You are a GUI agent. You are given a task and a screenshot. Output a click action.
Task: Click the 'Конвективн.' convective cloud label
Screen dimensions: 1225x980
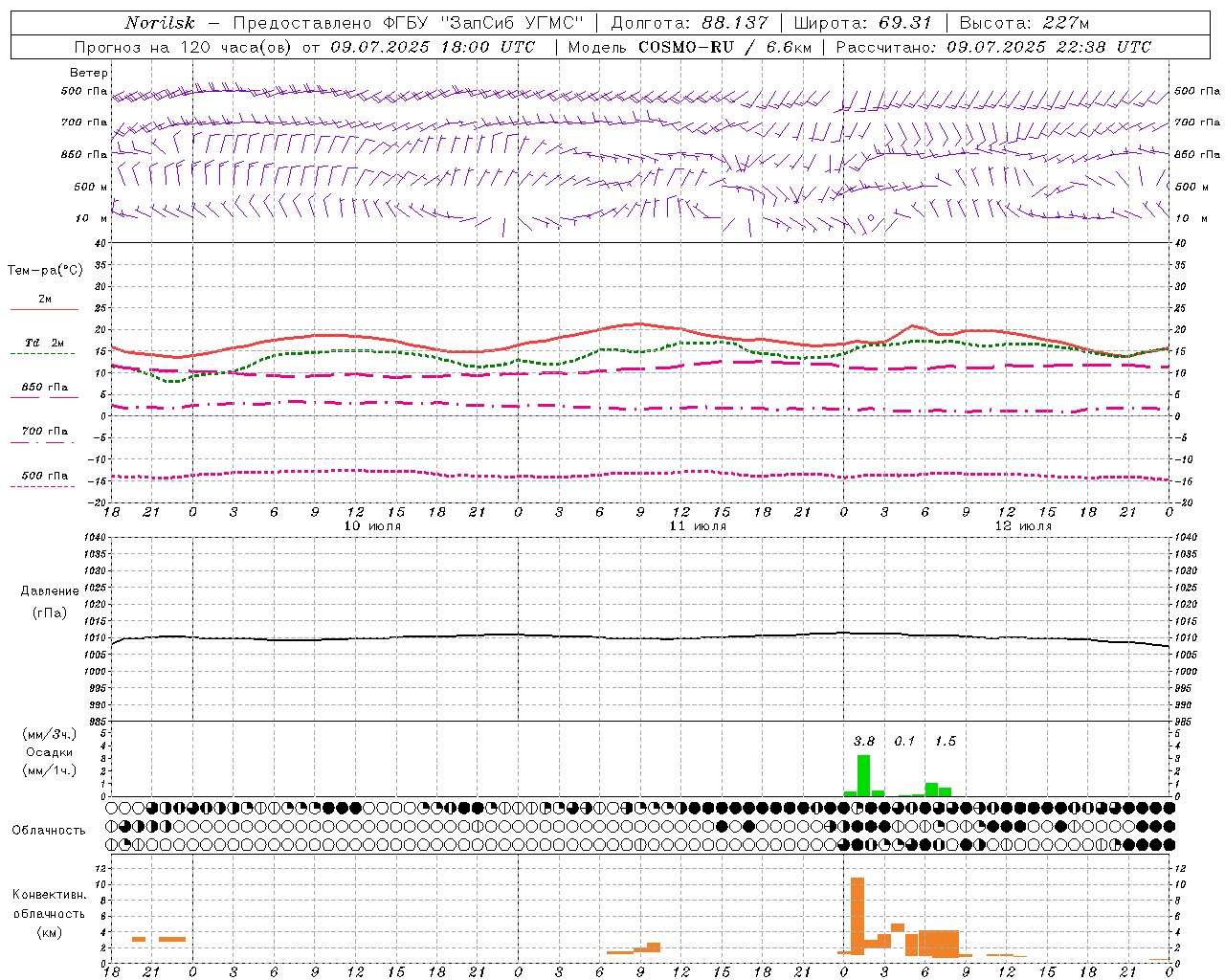[x=50, y=894]
